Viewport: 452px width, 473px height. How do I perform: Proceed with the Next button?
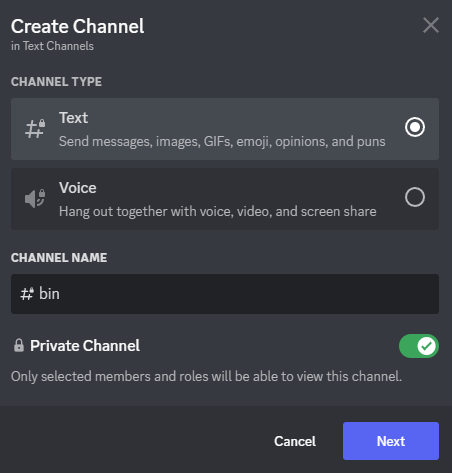(391, 441)
